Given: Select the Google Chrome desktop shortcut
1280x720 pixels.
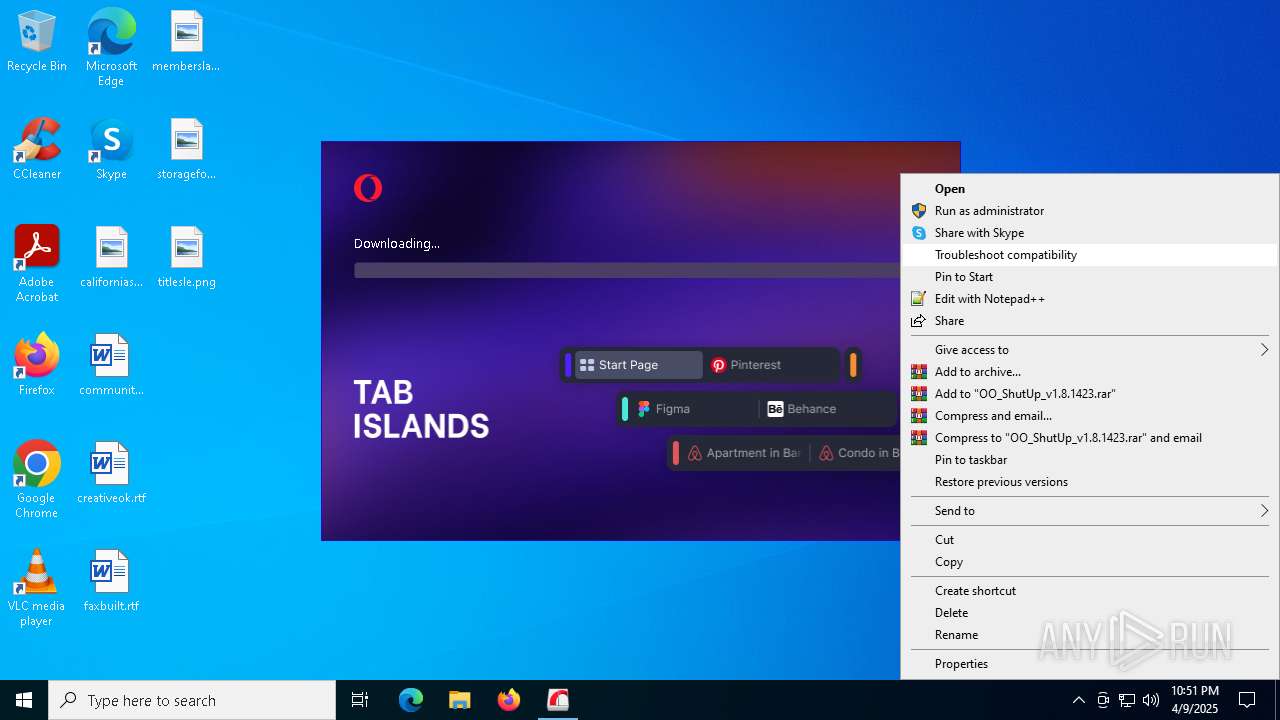Looking at the screenshot, I should (37, 480).
